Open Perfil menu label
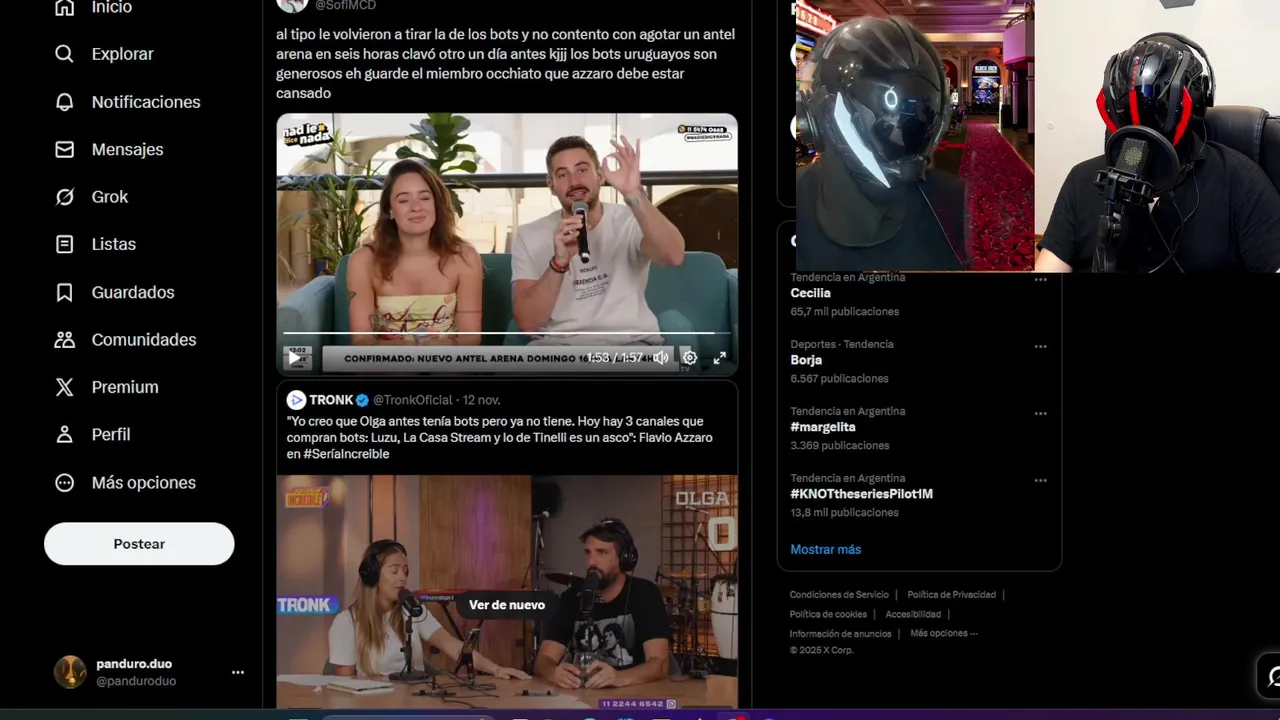The width and height of the screenshot is (1280, 720). [111, 434]
